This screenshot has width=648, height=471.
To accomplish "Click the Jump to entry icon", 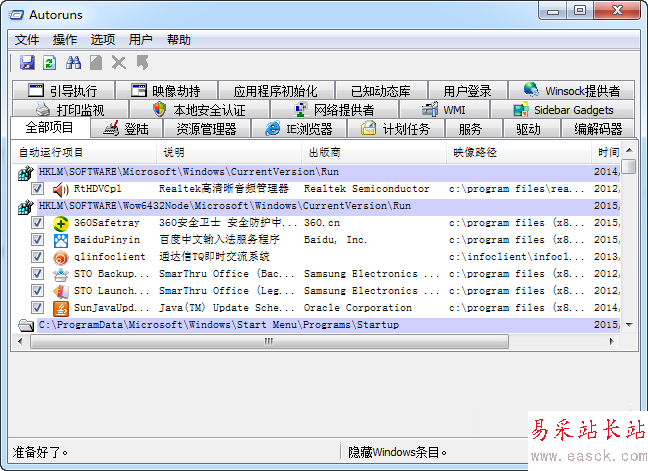I will [143, 63].
